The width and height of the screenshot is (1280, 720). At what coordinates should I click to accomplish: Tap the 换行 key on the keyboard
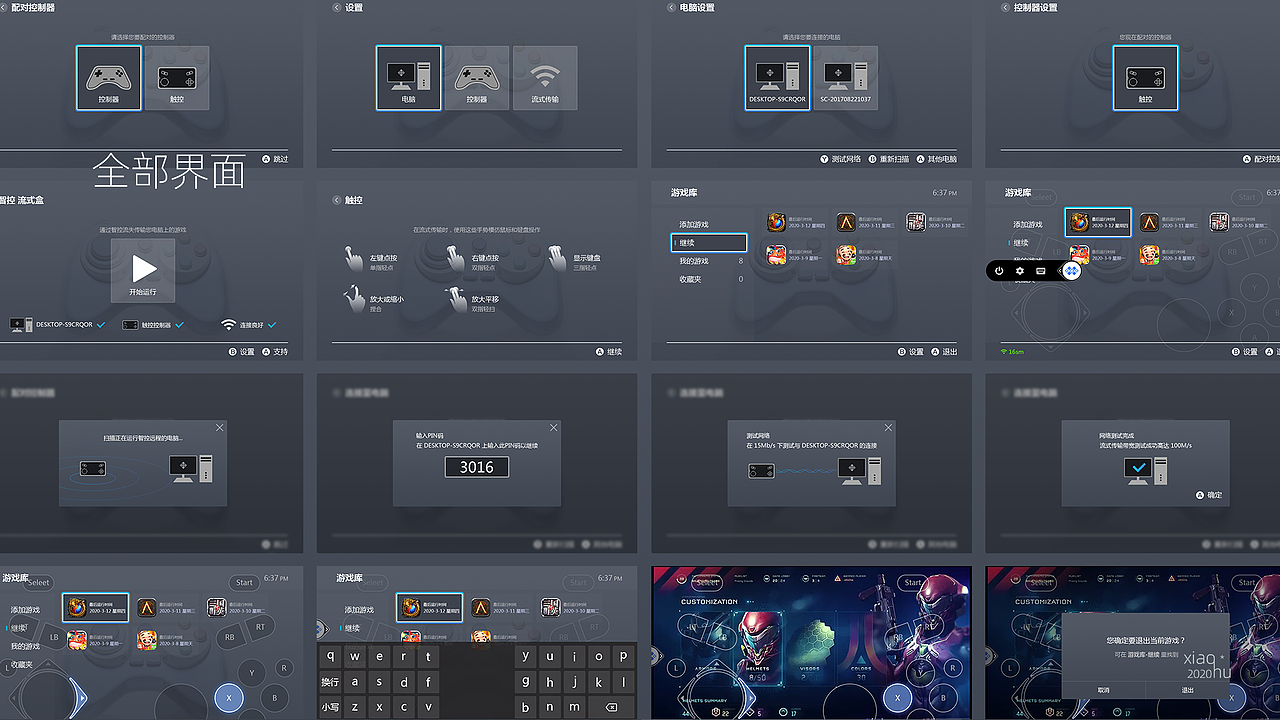330,682
